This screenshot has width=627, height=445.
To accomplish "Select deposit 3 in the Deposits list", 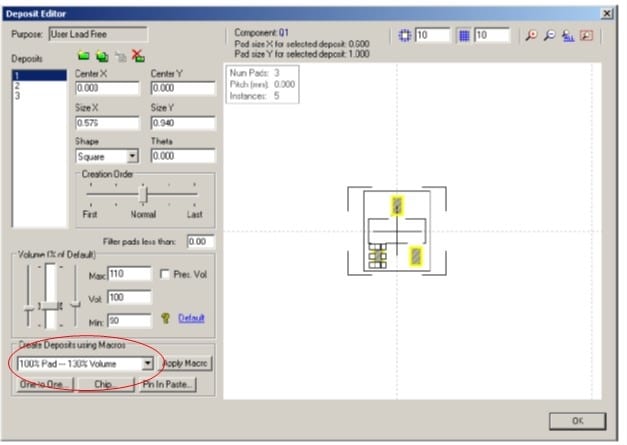I will pyautogui.click(x=40, y=96).
